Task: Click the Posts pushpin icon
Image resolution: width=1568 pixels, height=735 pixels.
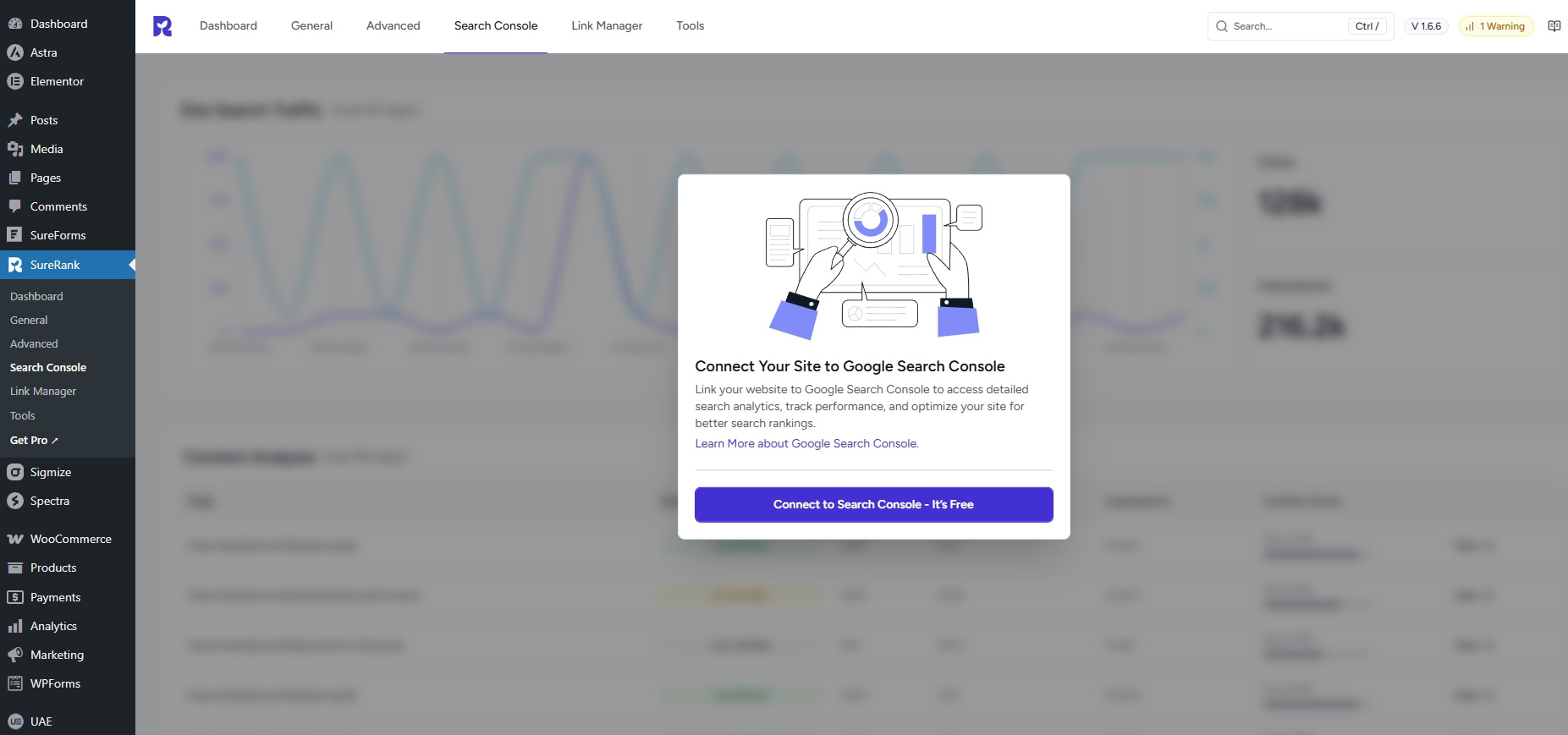Action: pos(15,120)
